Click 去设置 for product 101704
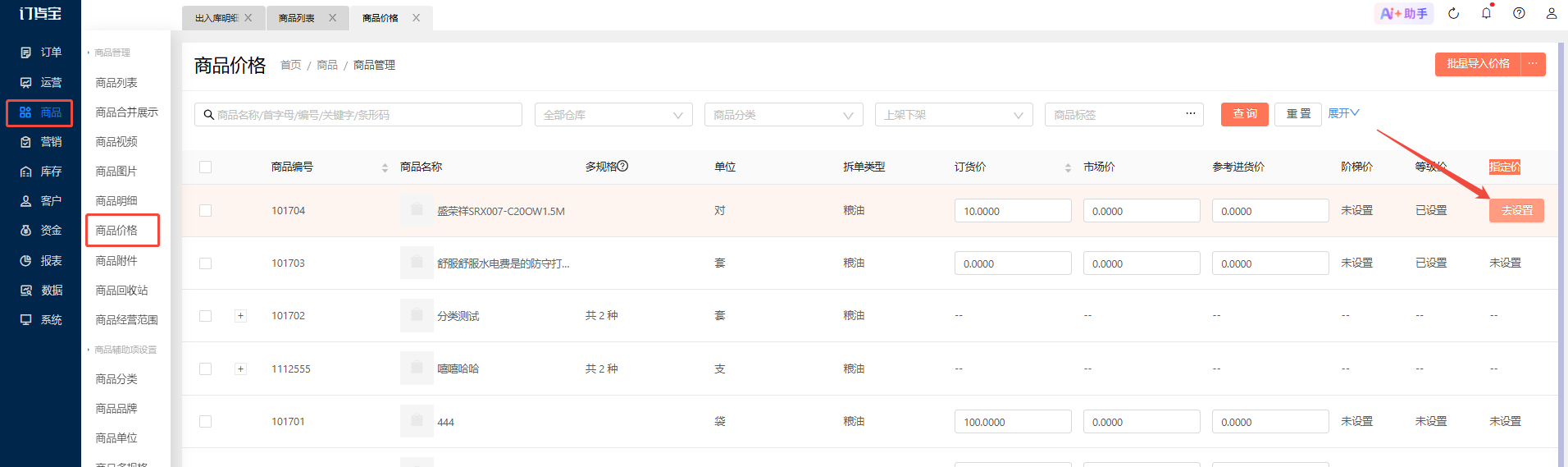This screenshot has height=467, width=1568. point(1516,211)
